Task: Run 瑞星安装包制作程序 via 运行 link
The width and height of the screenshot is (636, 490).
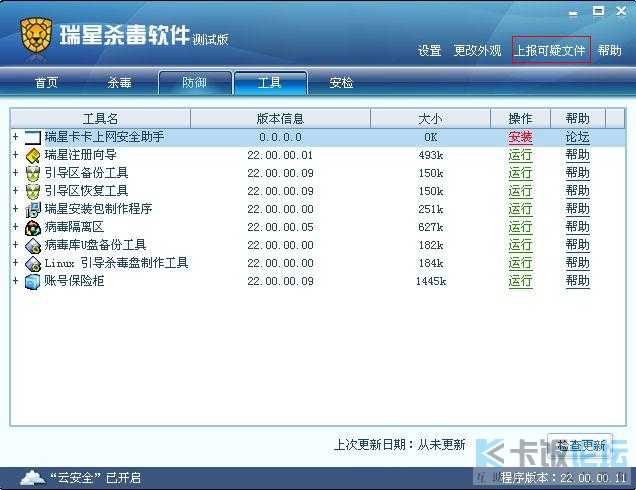Action: (520, 209)
